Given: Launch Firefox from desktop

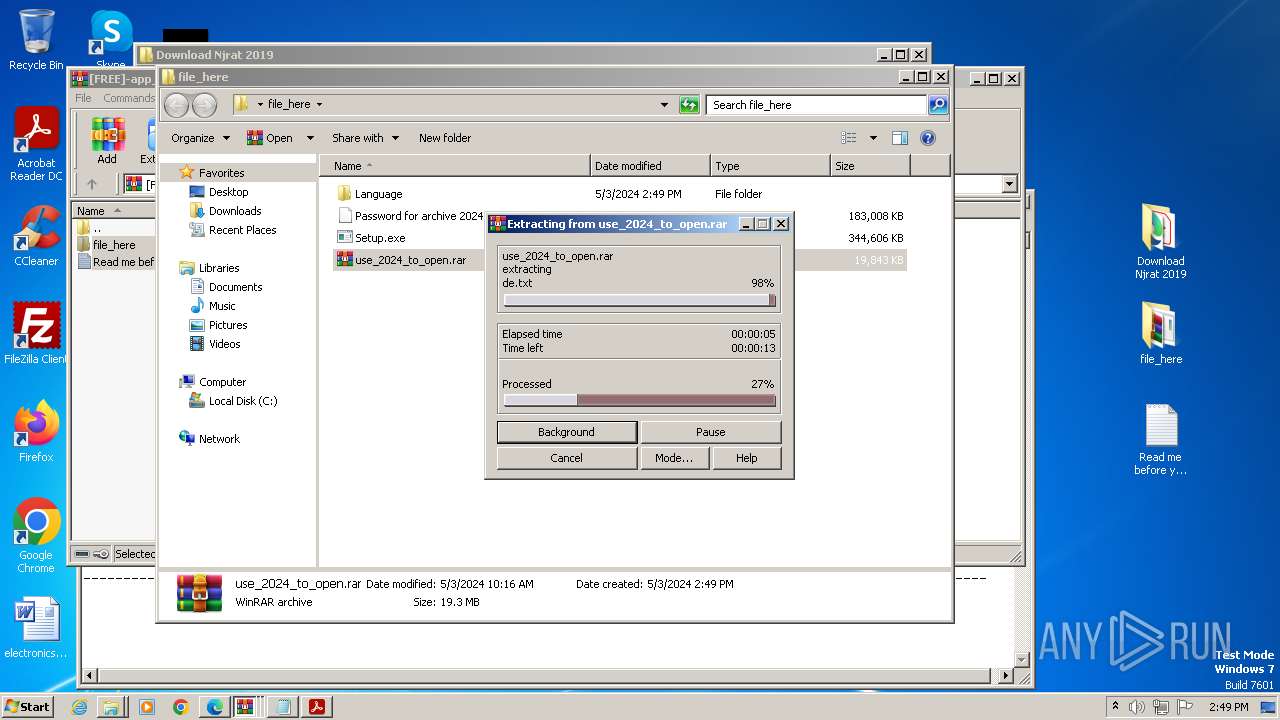Looking at the screenshot, I should 36,432.
